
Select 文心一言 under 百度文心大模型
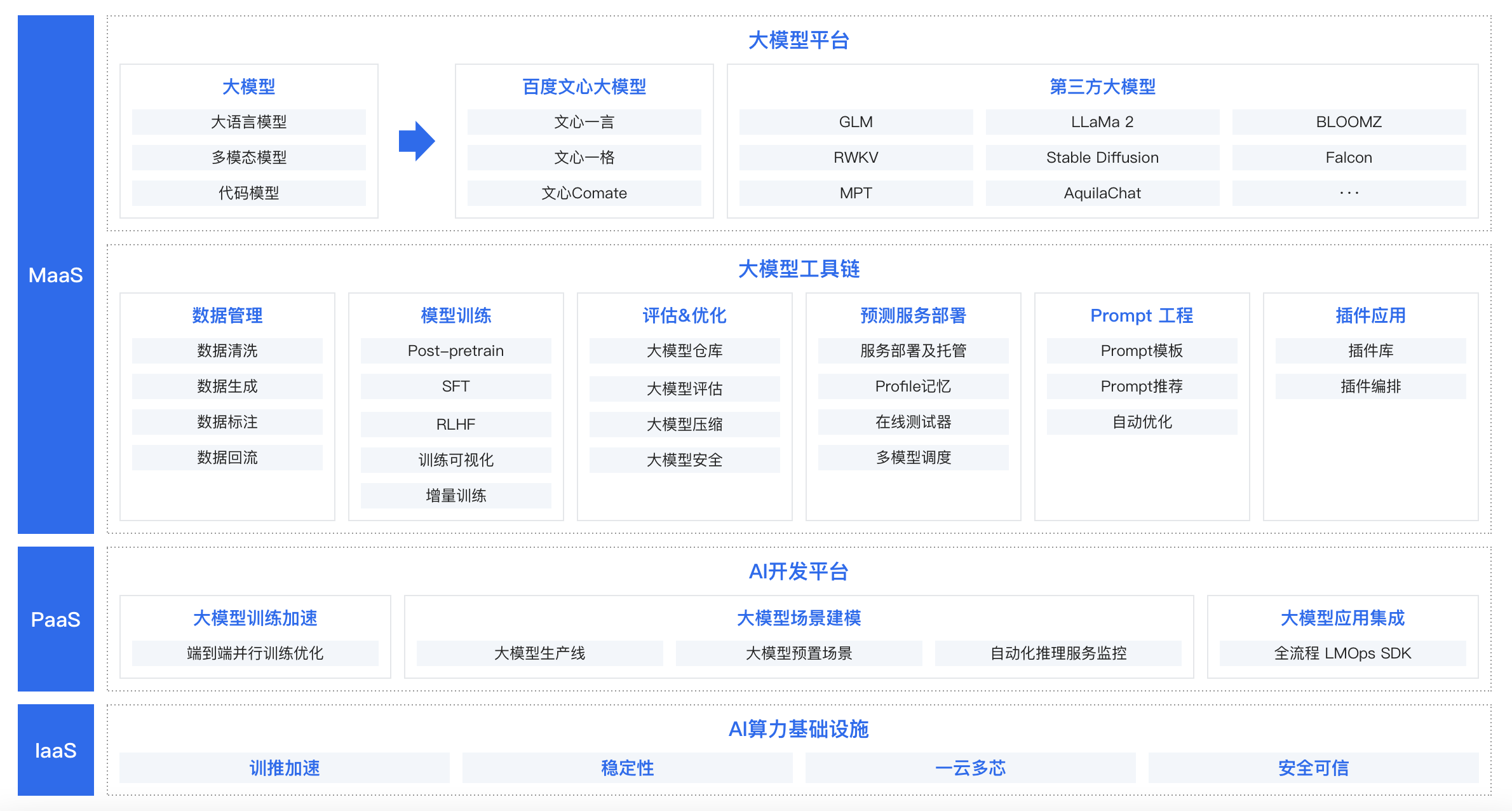pyautogui.click(x=584, y=122)
